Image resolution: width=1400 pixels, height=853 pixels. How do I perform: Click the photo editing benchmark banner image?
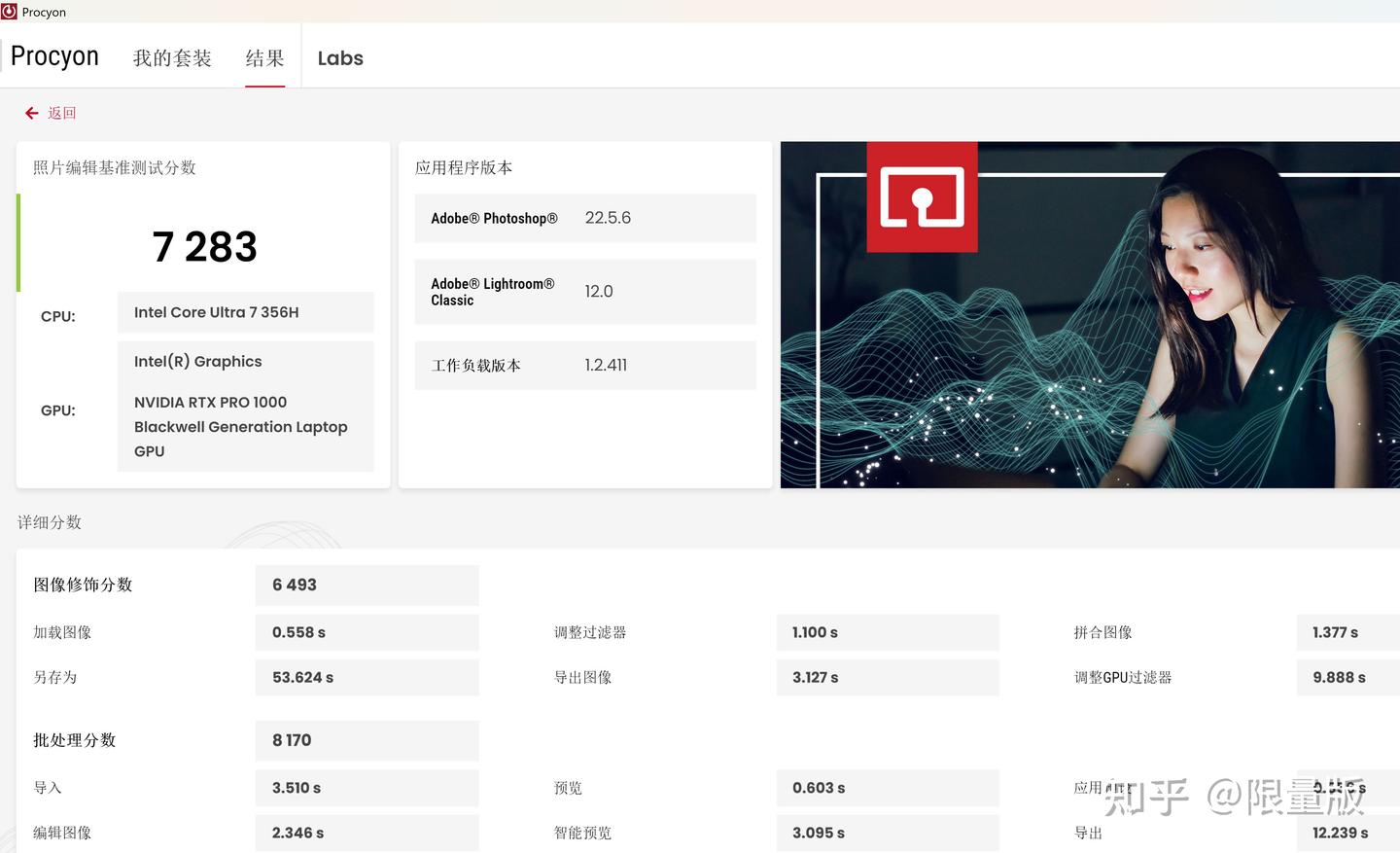1090,315
